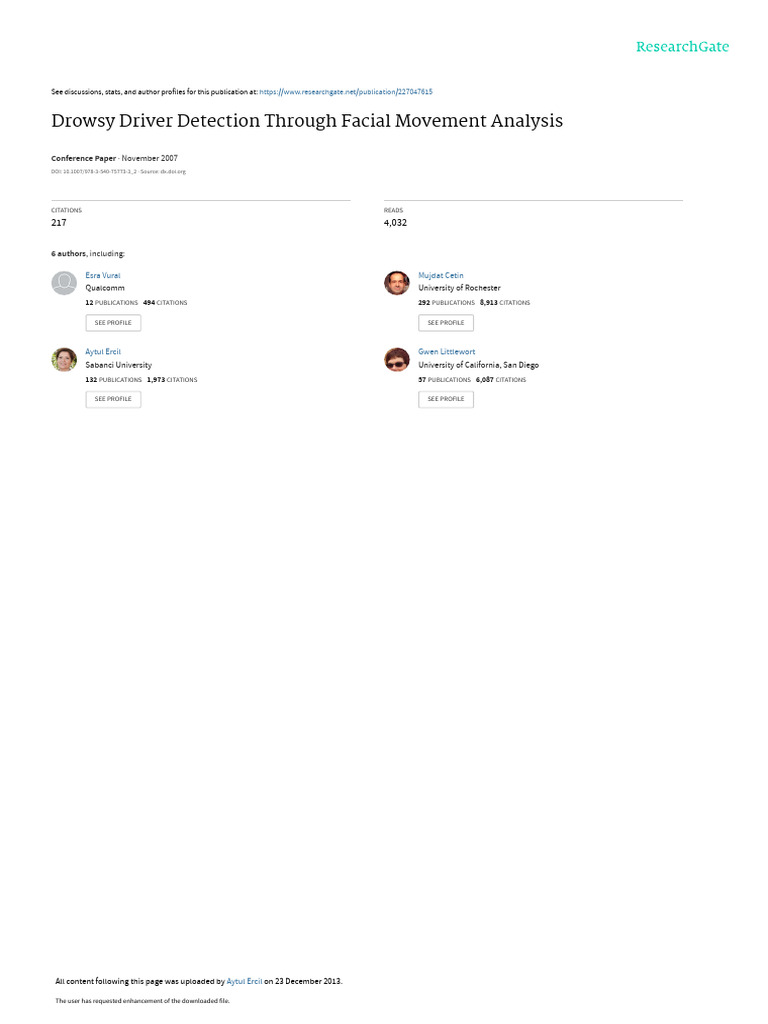Click the 4,032 reads count
The width and height of the screenshot is (768, 1024).
(x=395, y=223)
